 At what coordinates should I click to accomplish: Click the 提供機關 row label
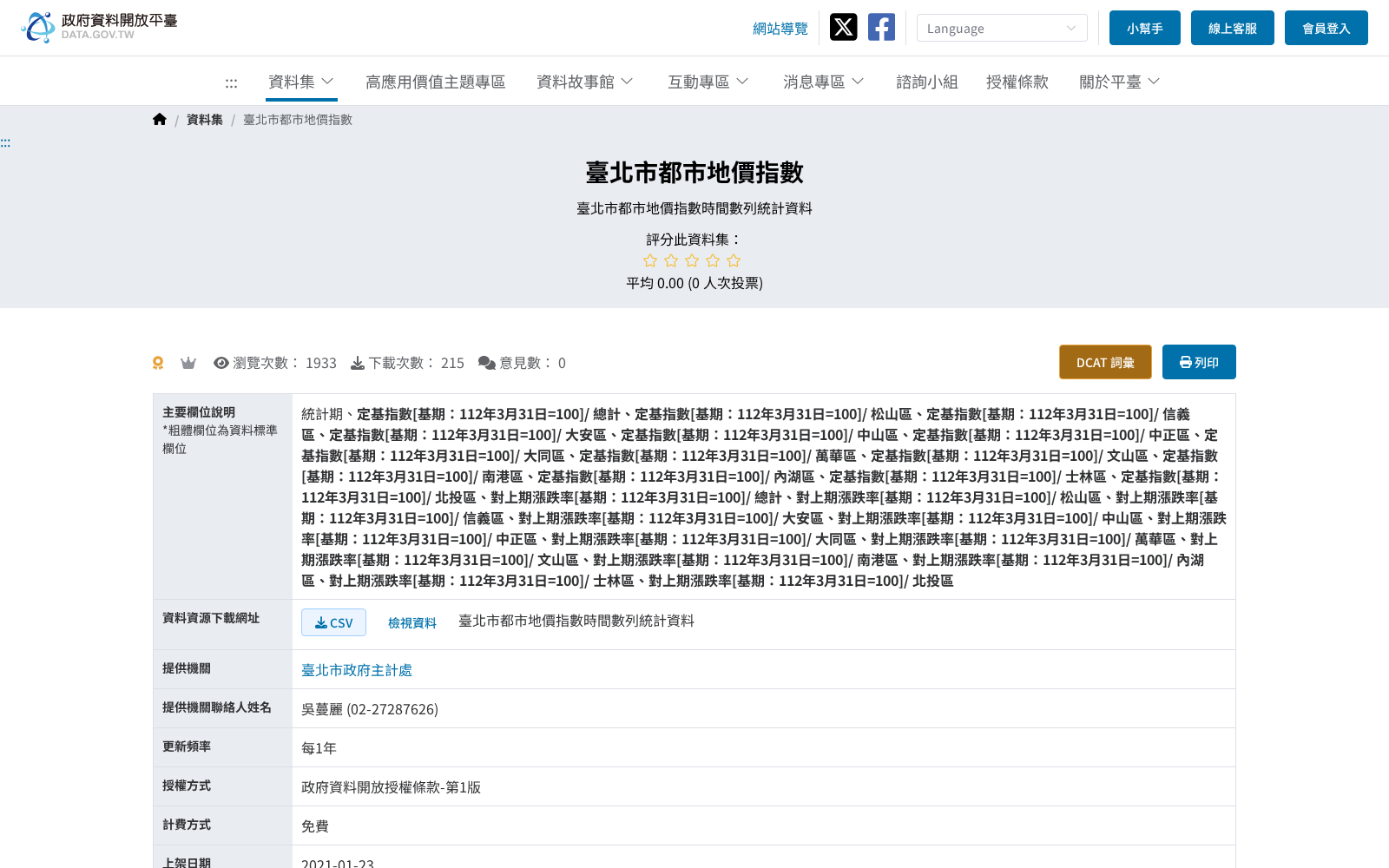pyautogui.click(x=187, y=668)
